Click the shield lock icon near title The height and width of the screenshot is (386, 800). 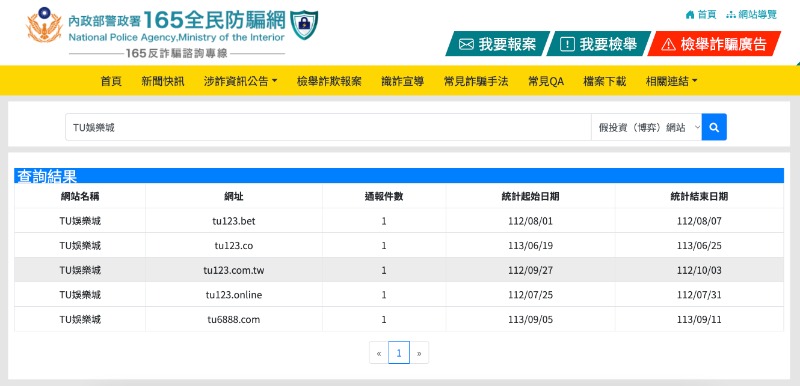304,24
